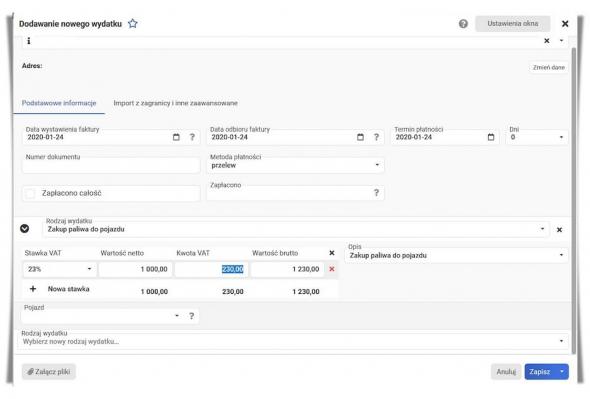Show help for Data wystawienia faktury
The height and width of the screenshot is (399, 590).
(x=192, y=137)
